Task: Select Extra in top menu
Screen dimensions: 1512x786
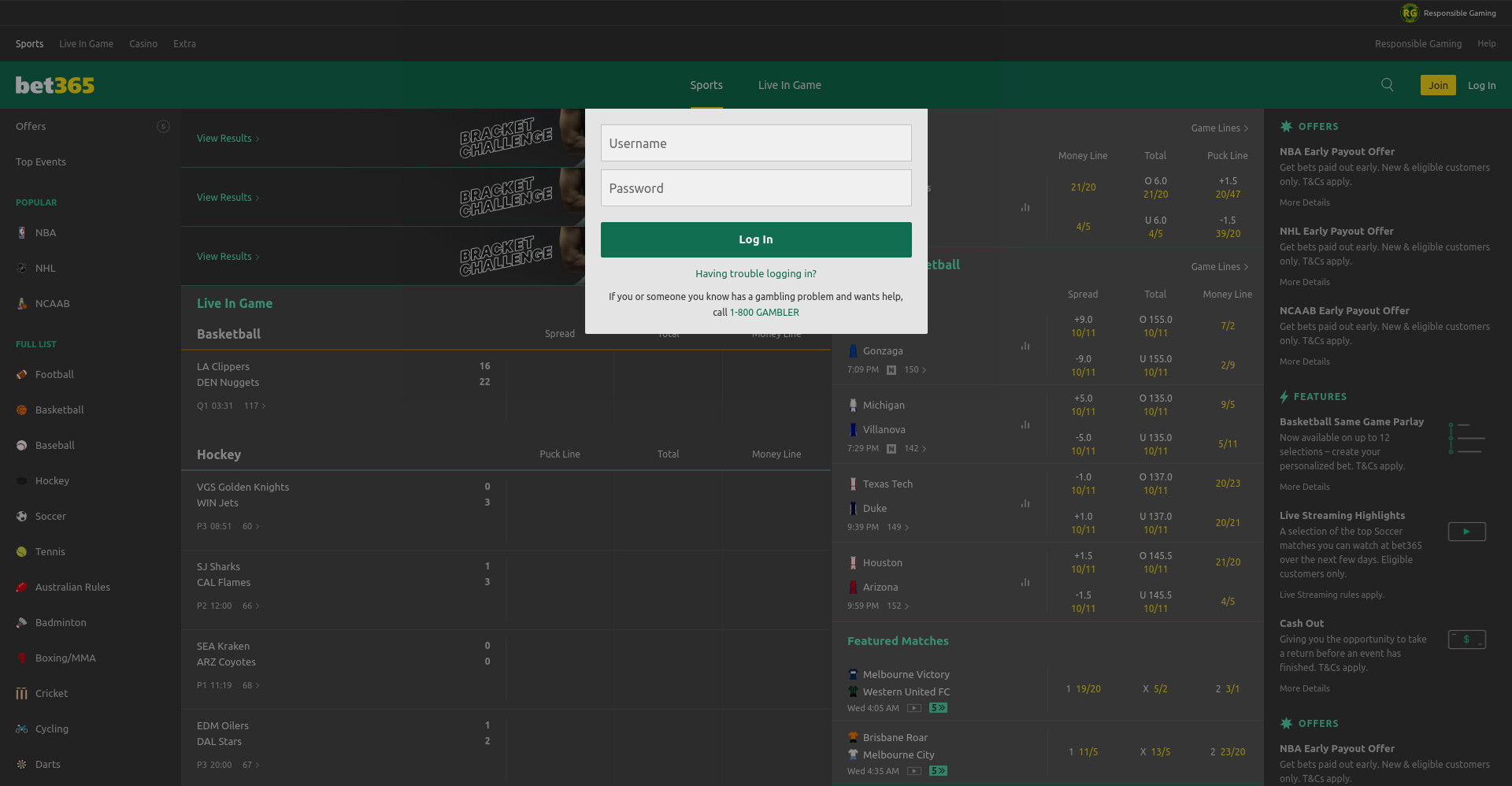Action: [184, 44]
